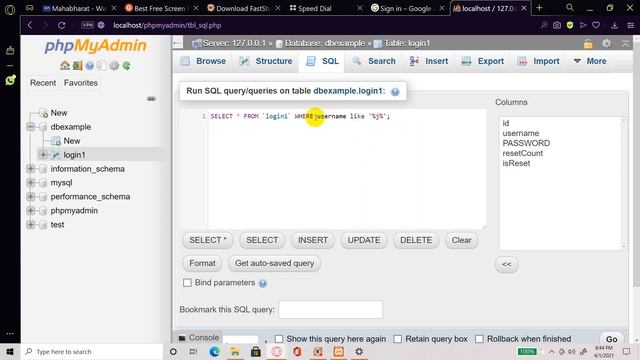Collapse the dbexample database tree node
The image size is (640, 360).
(31, 127)
